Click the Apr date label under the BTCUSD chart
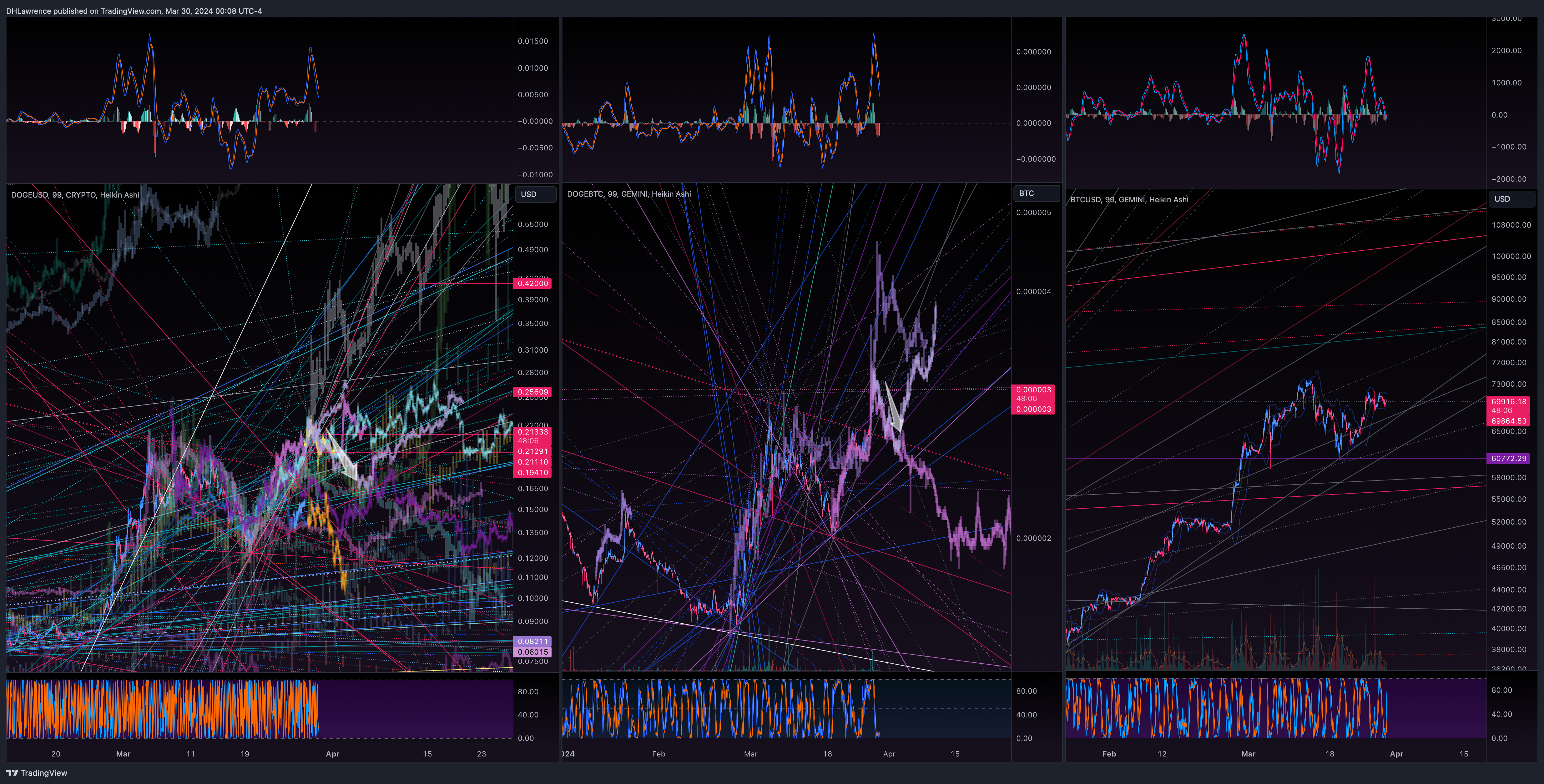The image size is (1544, 784). click(x=1396, y=754)
